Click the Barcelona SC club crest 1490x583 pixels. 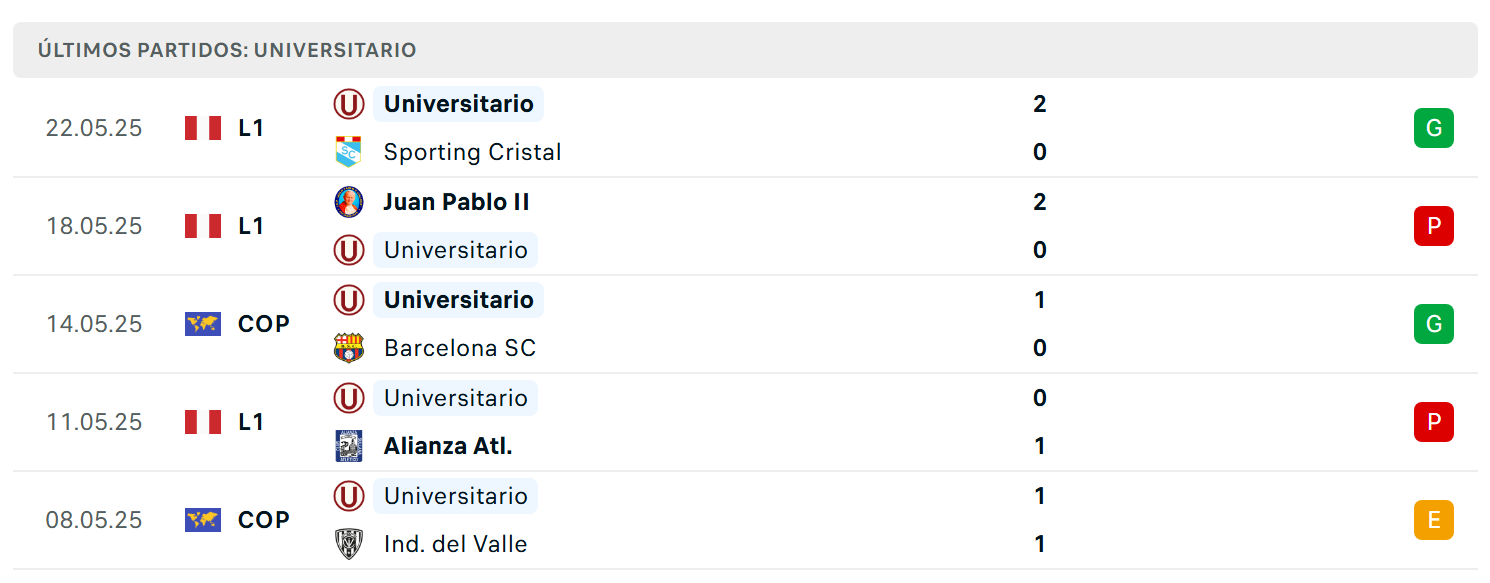[348, 348]
